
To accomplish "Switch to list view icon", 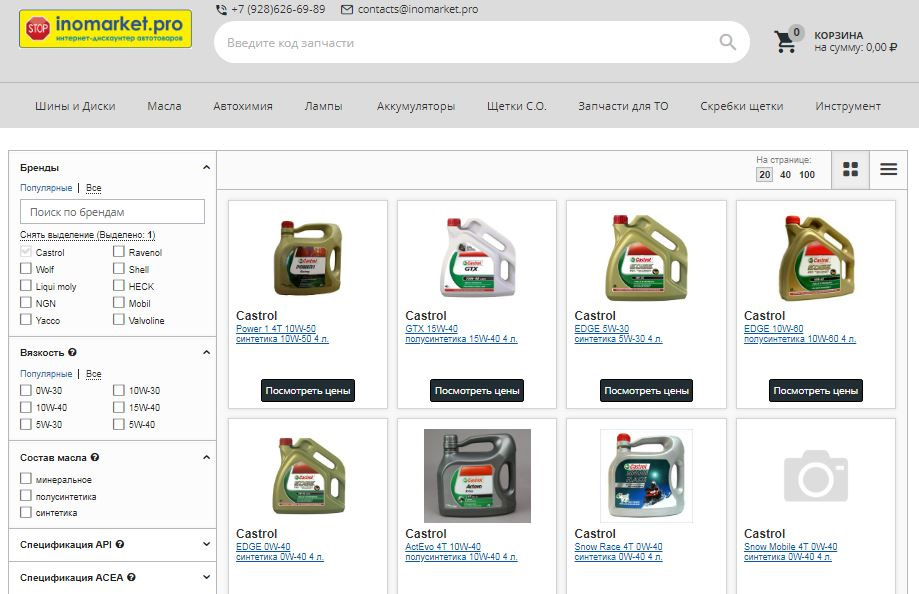I will [889, 169].
